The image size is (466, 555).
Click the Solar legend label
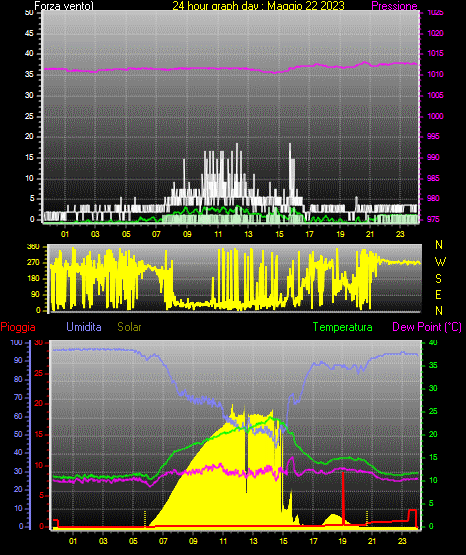(129, 327)
